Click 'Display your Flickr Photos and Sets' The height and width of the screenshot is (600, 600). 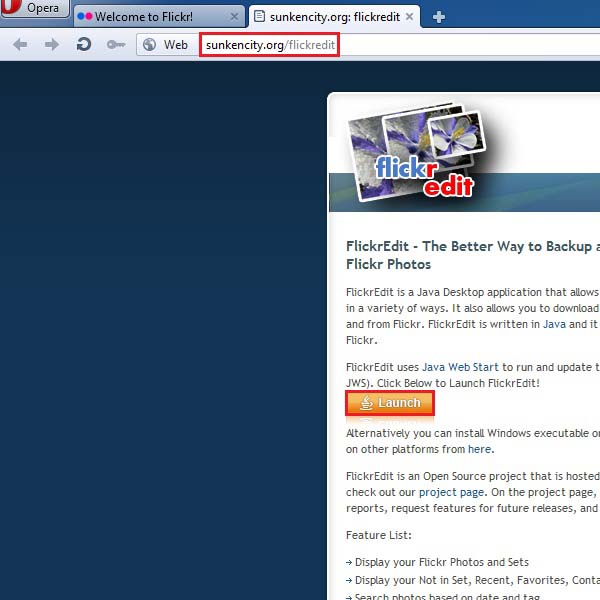pyautogui.click(x=442, y=562)
